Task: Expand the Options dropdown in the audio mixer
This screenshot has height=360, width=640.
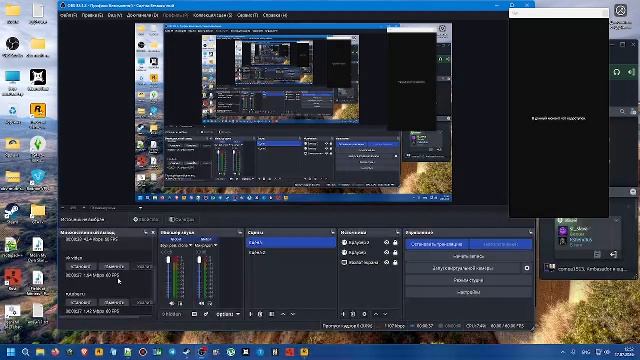Action: (x=228, y=314)
